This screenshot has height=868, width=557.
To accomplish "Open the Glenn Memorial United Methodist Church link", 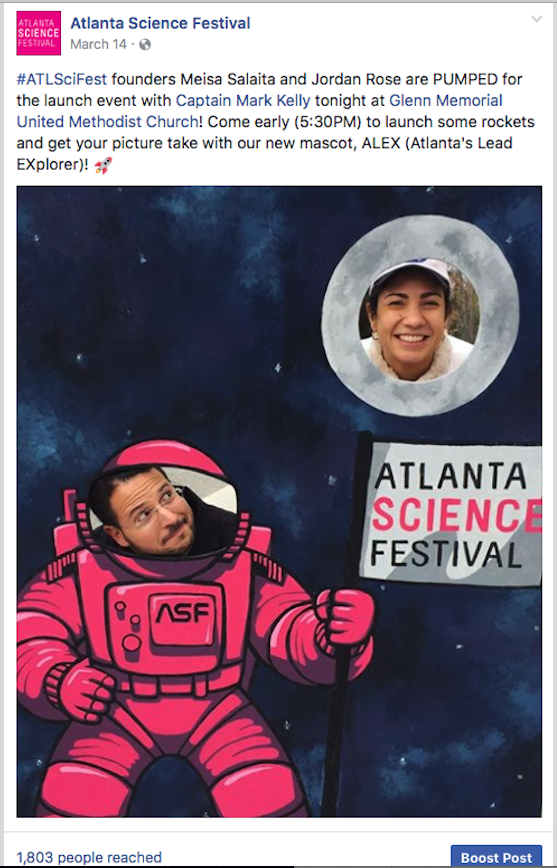I will 260,111.
